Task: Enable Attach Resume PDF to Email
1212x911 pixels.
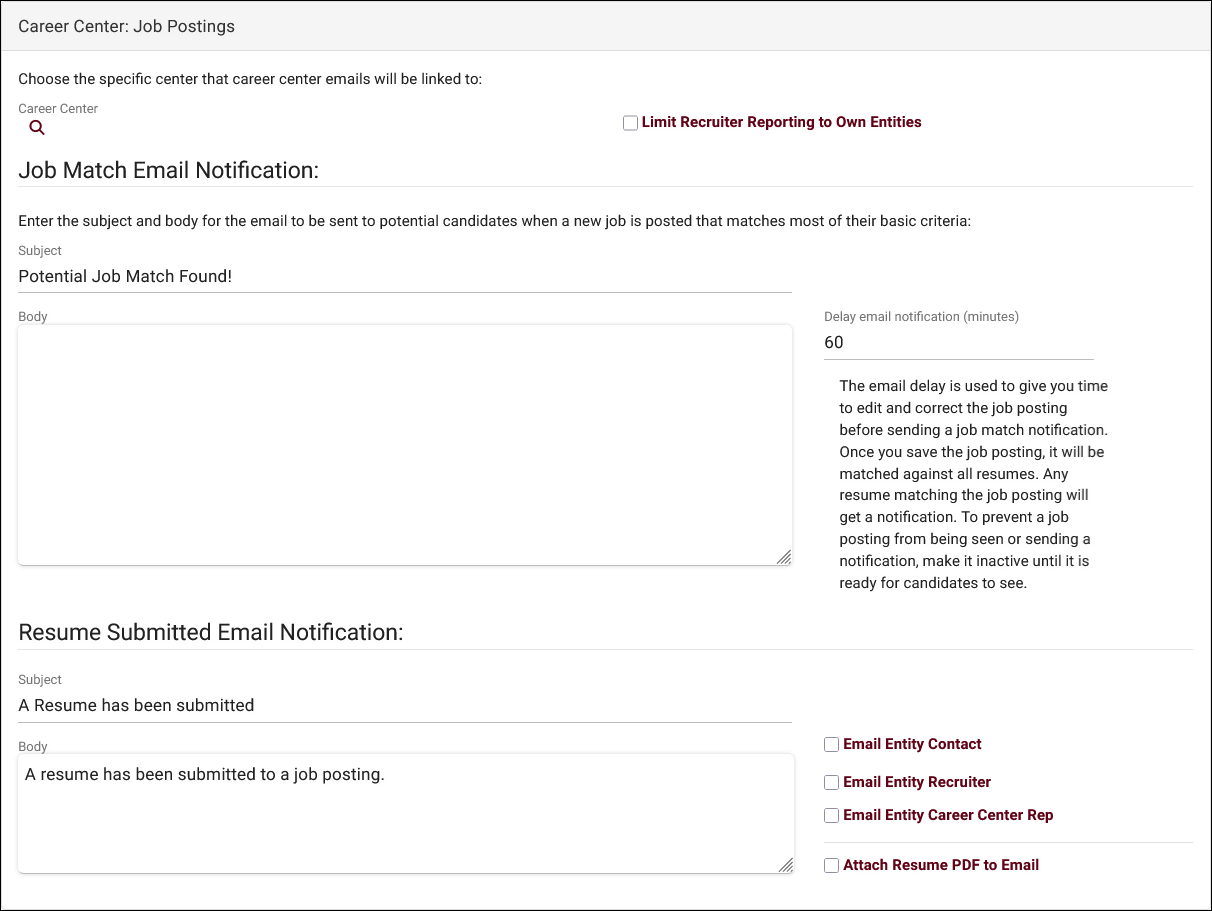Action: pyautogui.click(x=831, y=865)
